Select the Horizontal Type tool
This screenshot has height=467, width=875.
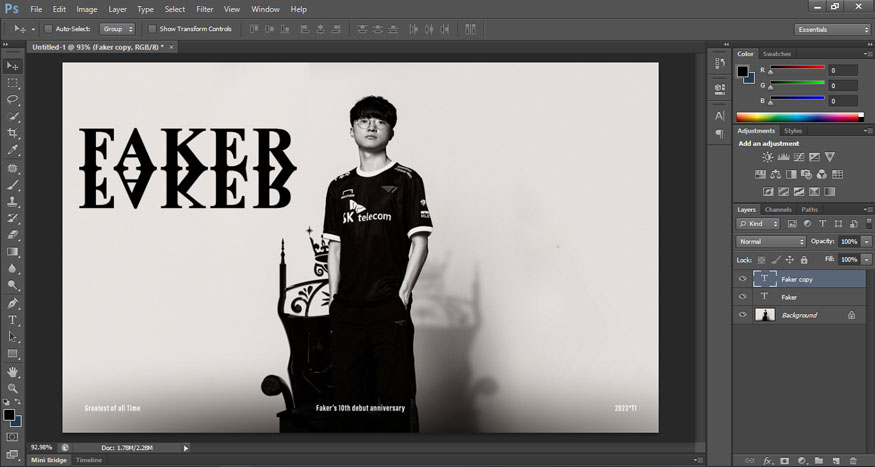pos(12,320)
